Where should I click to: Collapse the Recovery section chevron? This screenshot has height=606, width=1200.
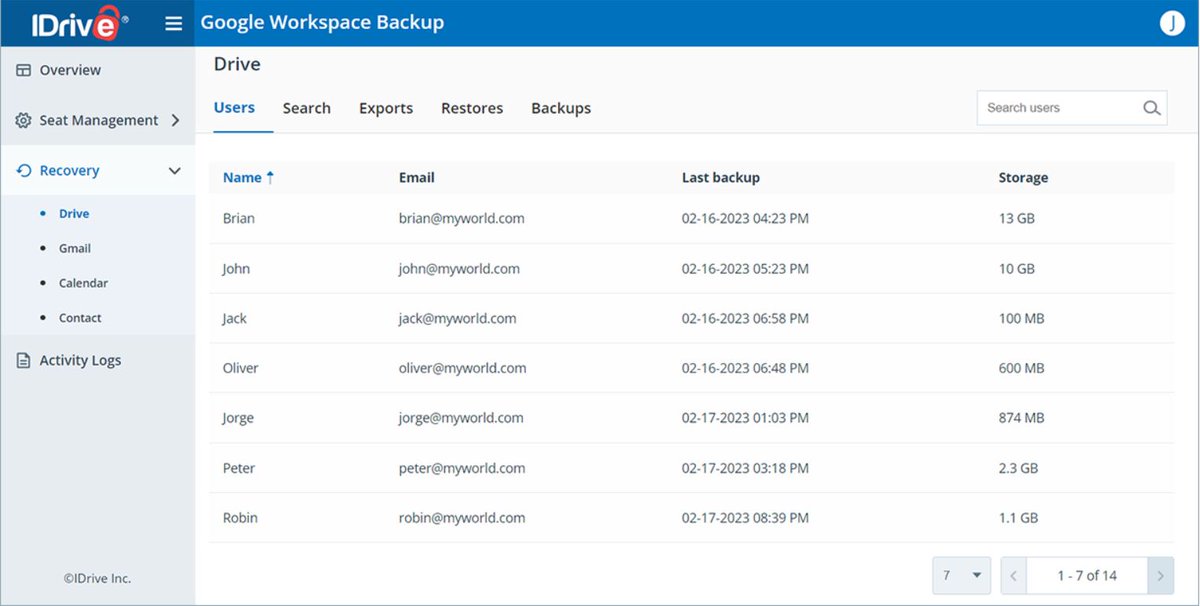tap(175, 171)
